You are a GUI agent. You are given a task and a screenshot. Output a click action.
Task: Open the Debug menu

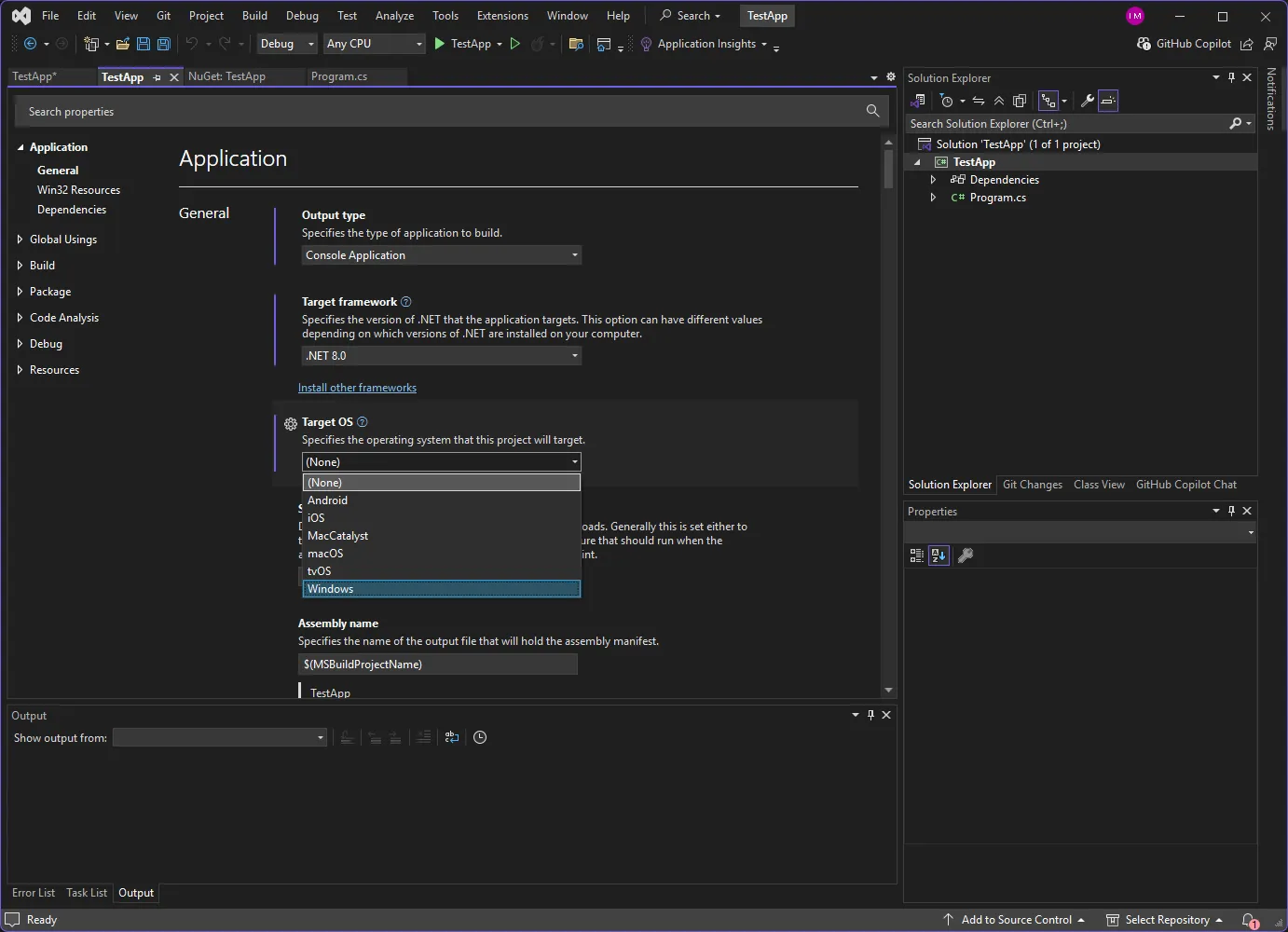coord(302,15)
